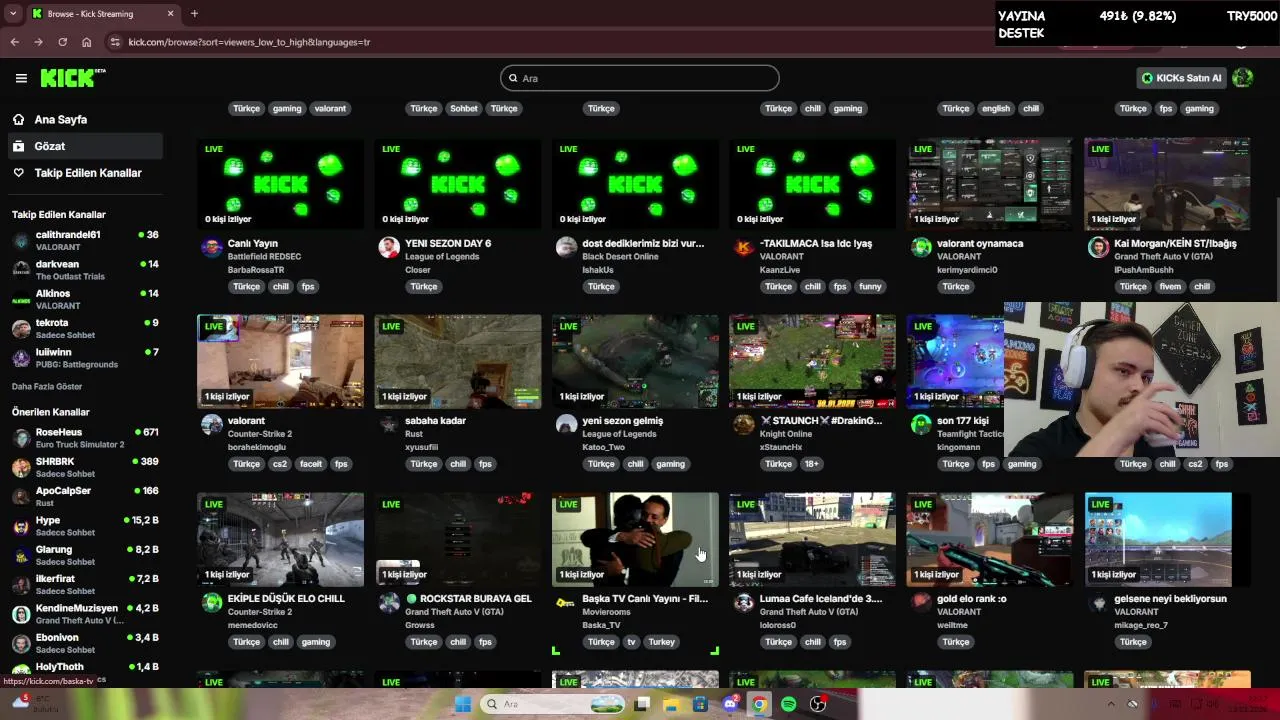Open followed channel luiiwinn

(85, 358)
